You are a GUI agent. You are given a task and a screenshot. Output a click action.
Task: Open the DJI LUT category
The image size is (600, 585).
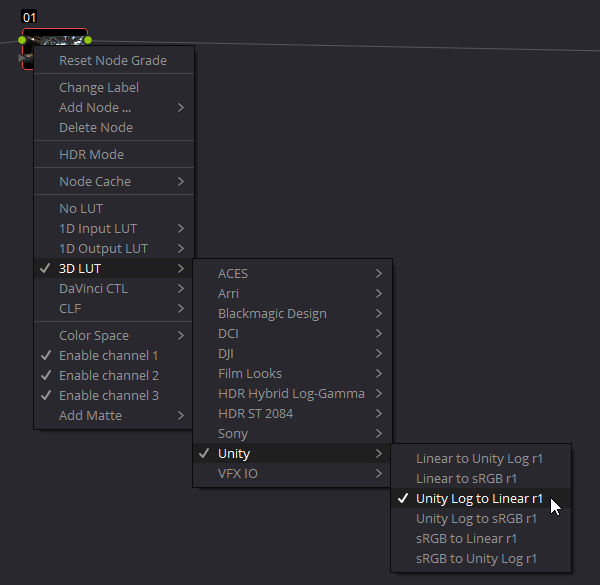point(293,354)
